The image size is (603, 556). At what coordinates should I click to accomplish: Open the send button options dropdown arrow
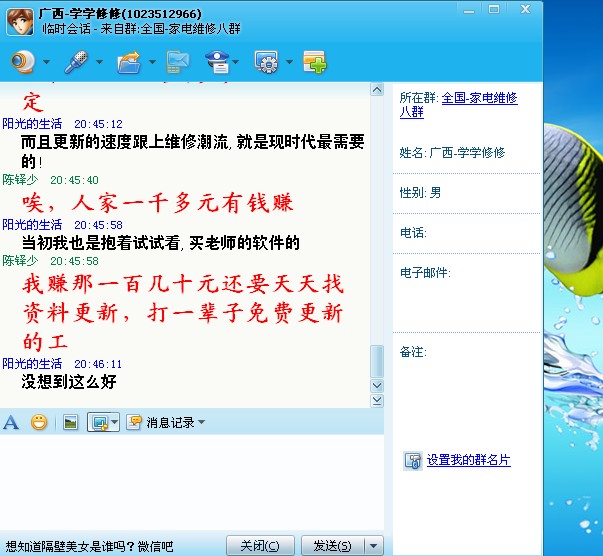pos(373,546)
